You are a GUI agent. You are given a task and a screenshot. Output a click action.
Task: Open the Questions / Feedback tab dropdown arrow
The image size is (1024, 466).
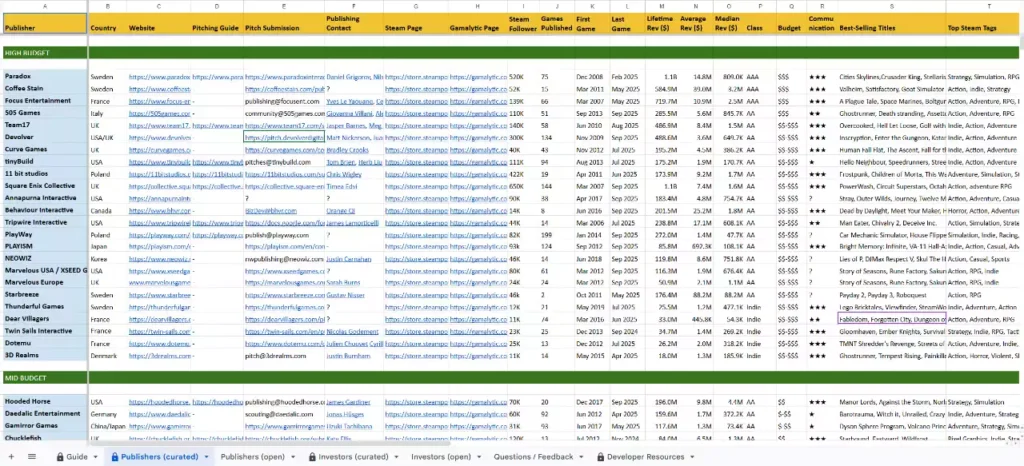[582, 457]
